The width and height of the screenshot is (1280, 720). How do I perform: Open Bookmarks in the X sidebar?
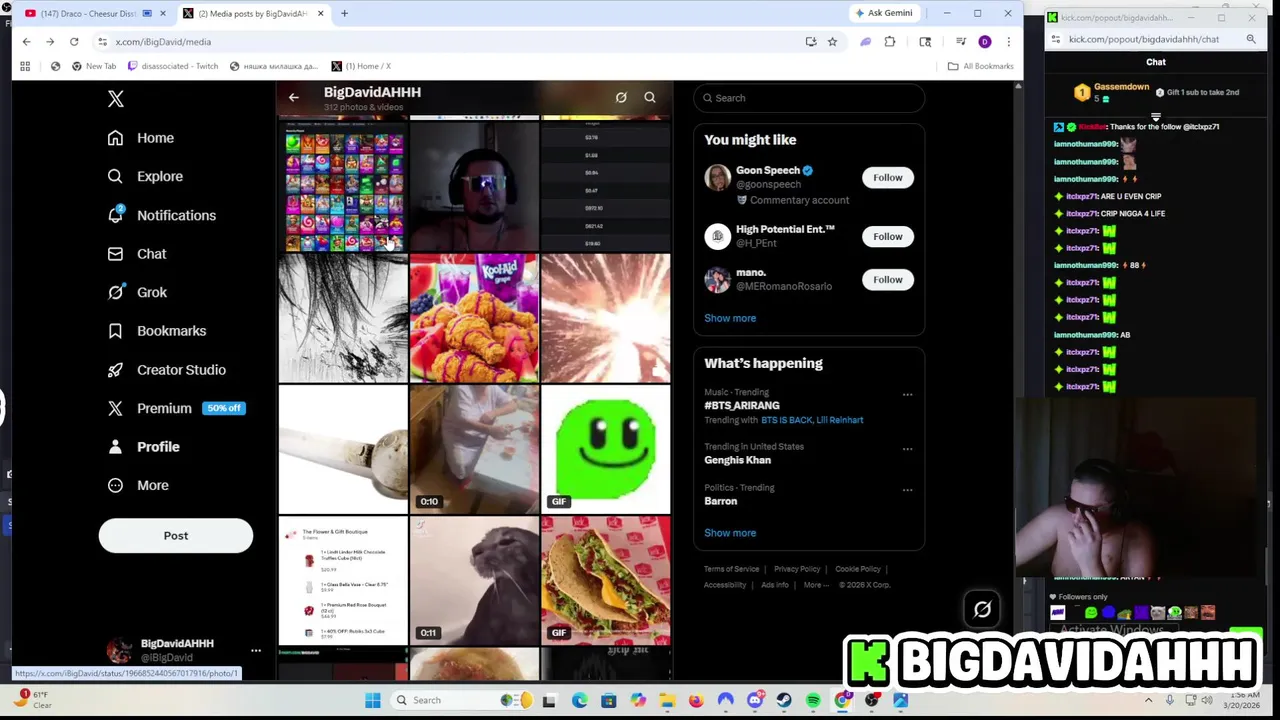[157, 331]
